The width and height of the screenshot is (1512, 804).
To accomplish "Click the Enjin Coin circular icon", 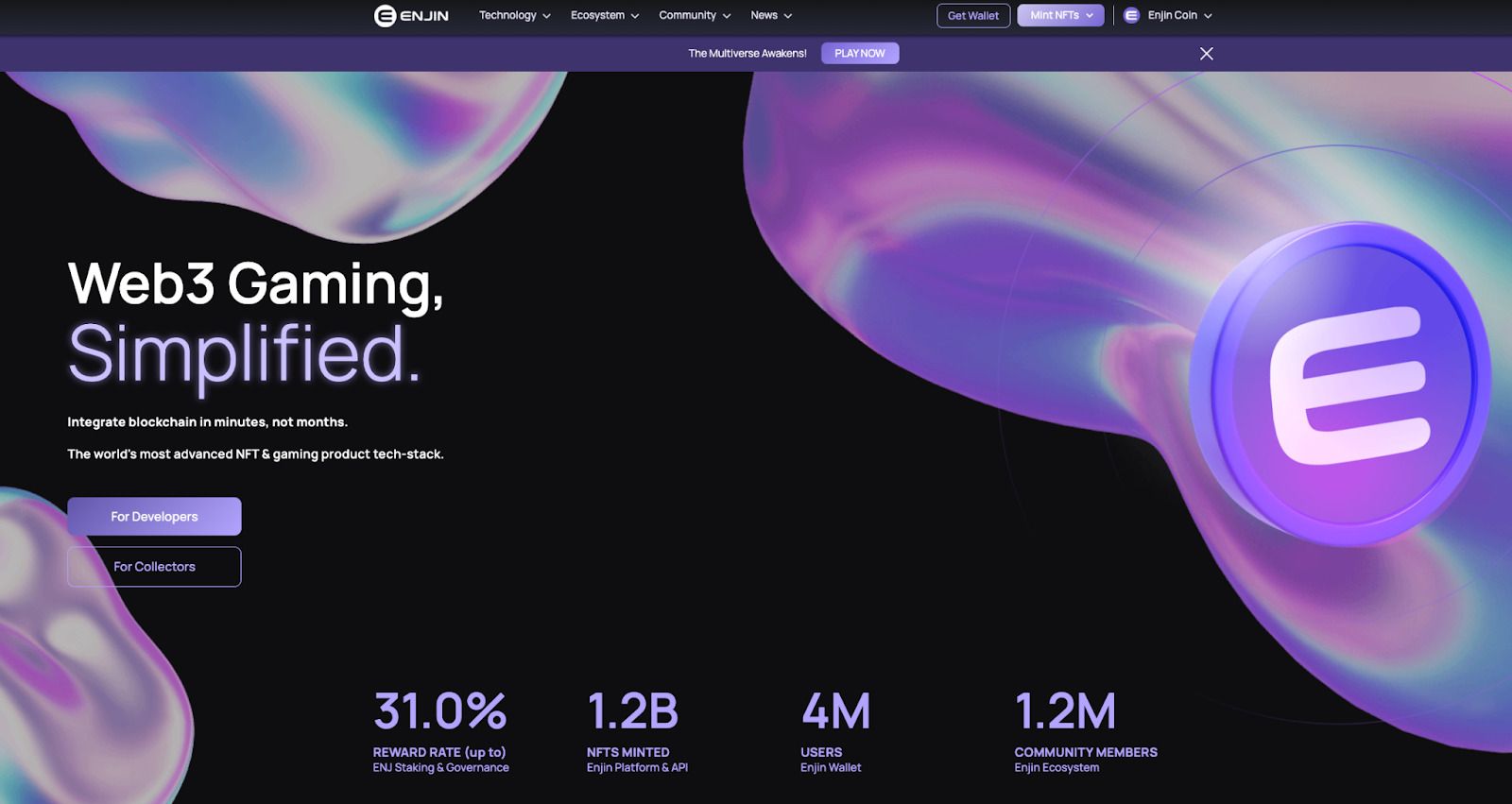I will pos(1131,15).
